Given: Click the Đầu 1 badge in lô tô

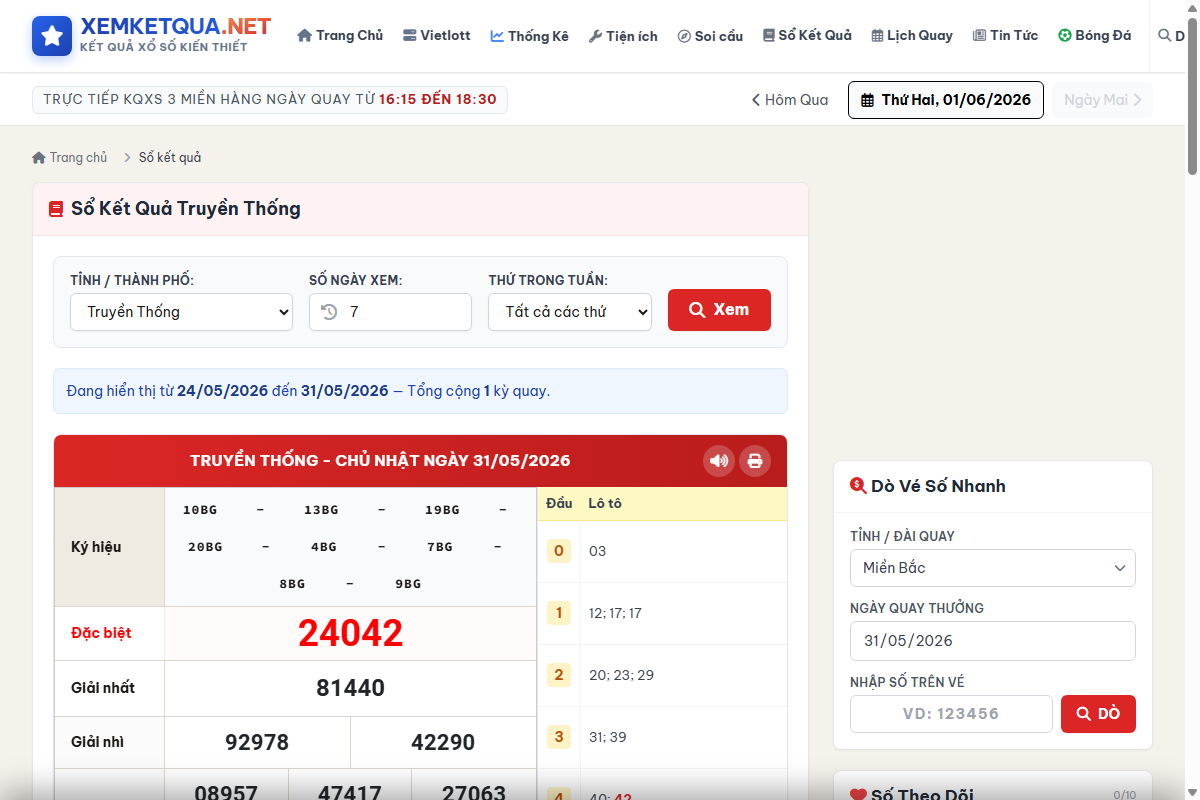Looking at the screenshot, I should [558, 613].
